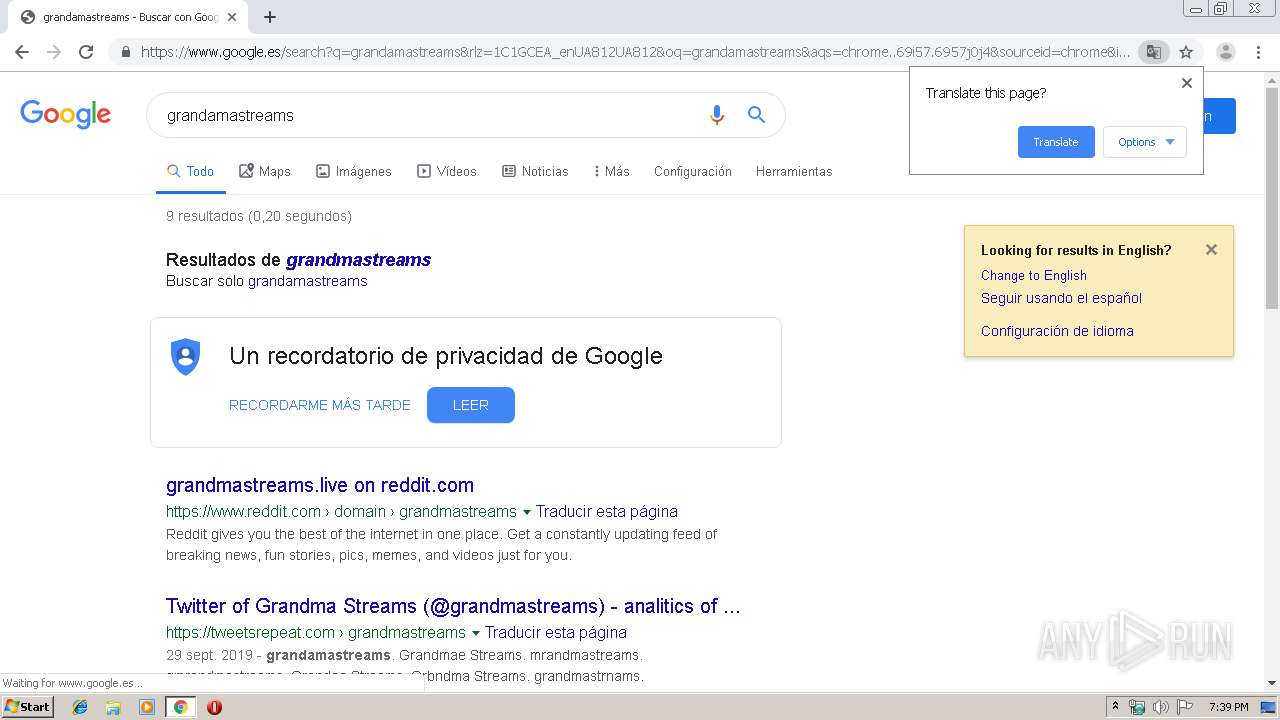The image size is (1280, 720).
Task: Click Traducir esta página for tweetsrepeat result
Action: (556, 632)
